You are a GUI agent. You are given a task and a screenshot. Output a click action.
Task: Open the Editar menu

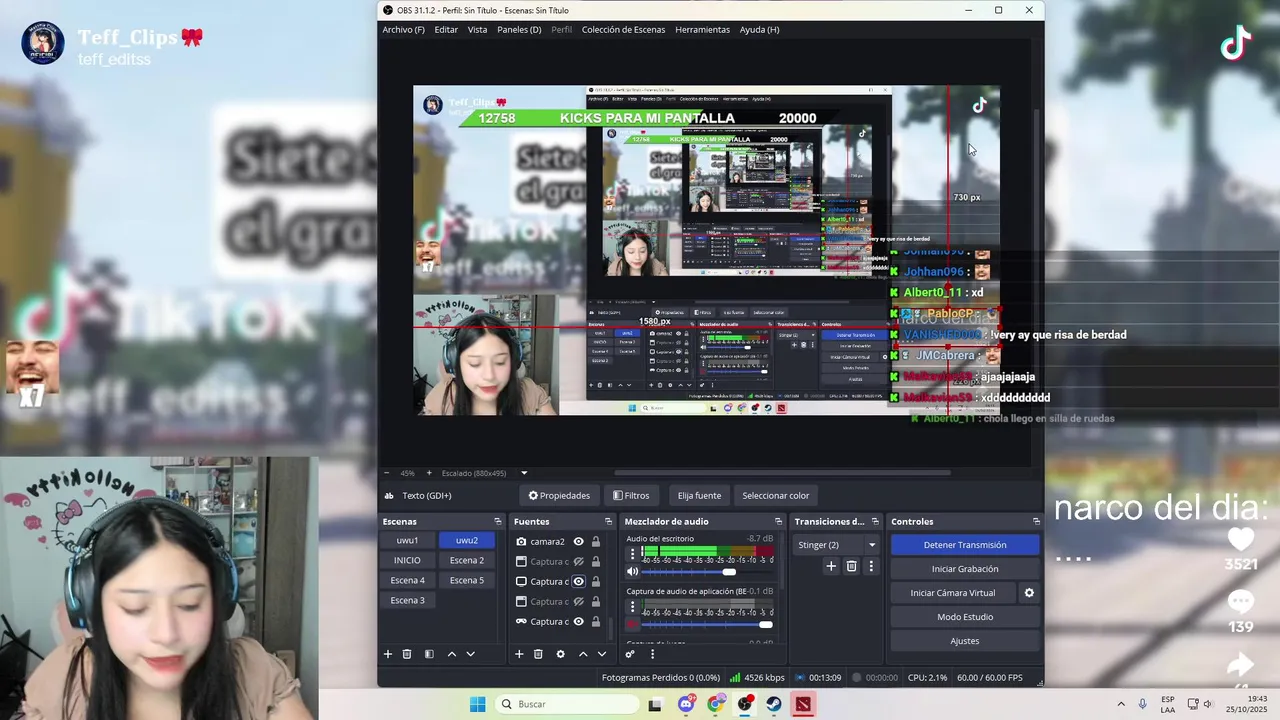[x=446, y=30]
